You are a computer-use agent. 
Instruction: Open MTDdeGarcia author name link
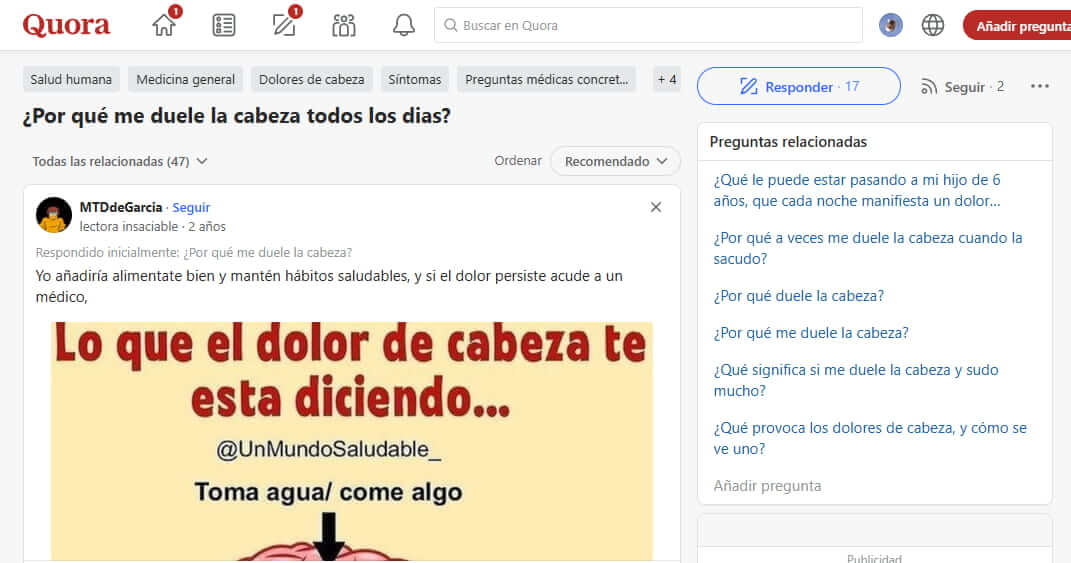point(121,207)
